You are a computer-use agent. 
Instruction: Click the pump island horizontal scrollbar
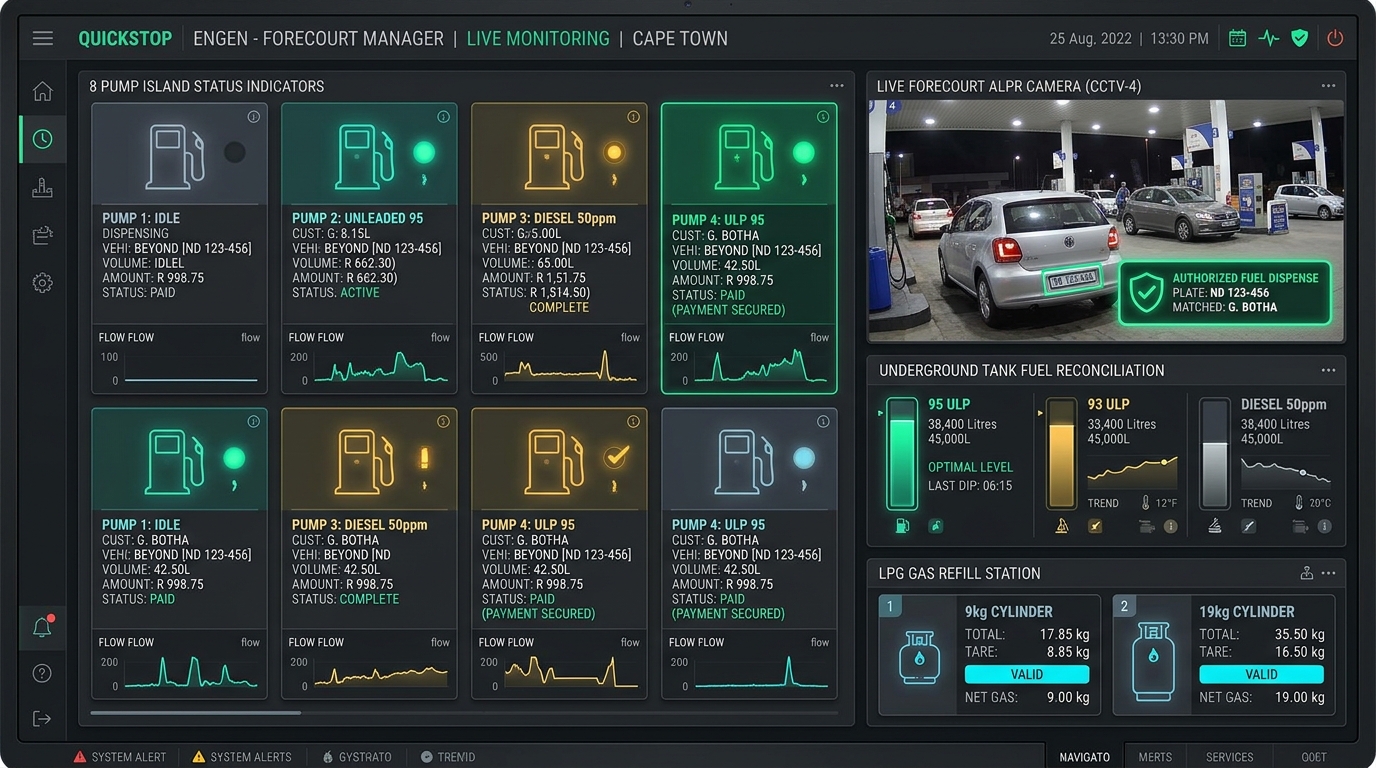point(195,713)
